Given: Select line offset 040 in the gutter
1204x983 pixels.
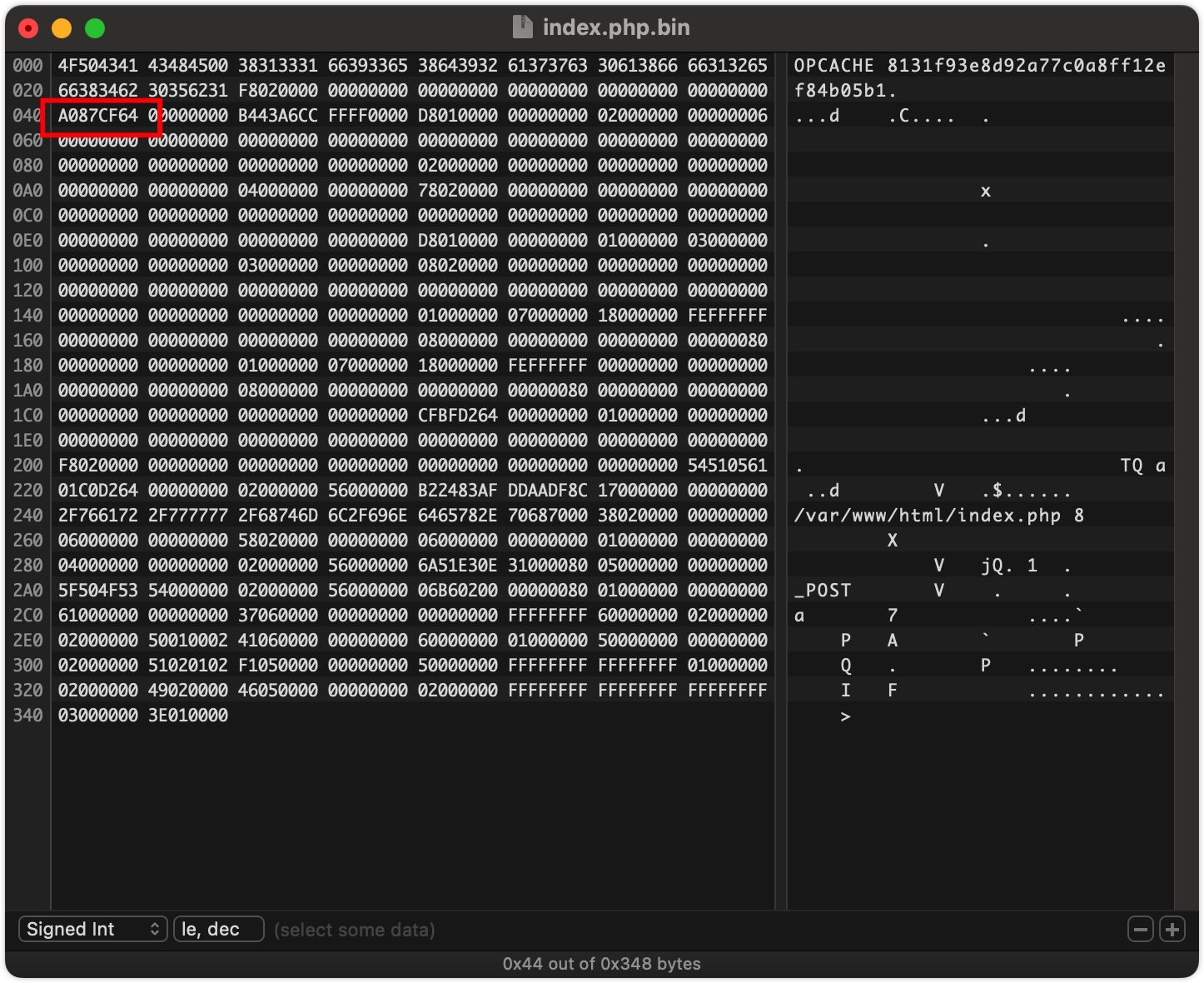Looking at the screenshot, I should point(27,116).
